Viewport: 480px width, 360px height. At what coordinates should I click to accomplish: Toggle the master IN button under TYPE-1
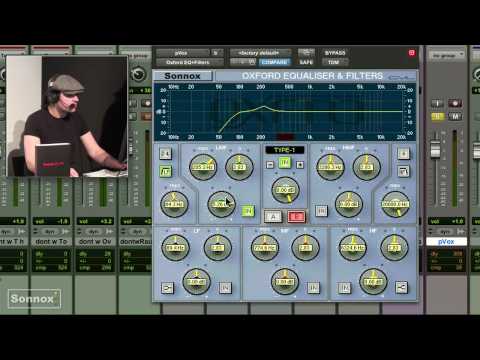pos(285,163)
